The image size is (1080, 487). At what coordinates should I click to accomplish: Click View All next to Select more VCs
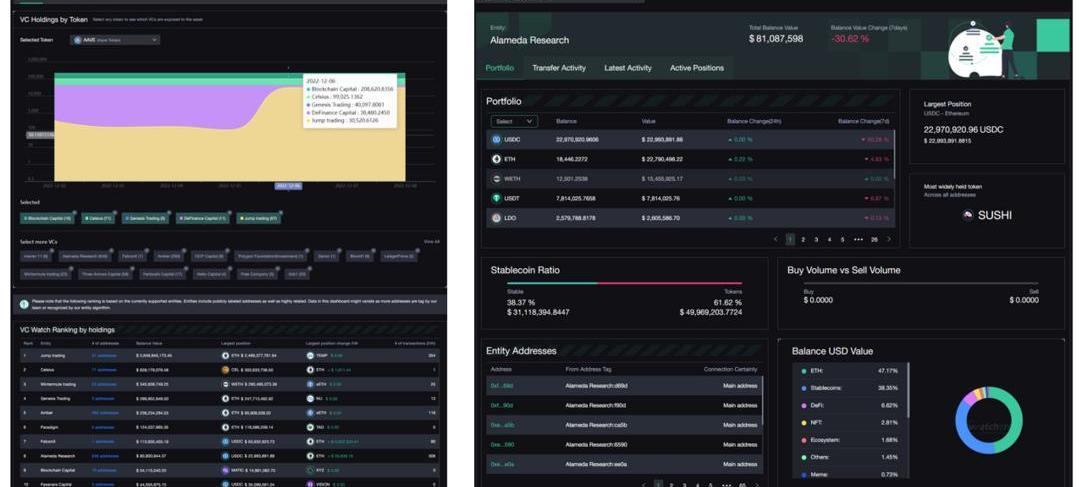(x=431, y=242)
